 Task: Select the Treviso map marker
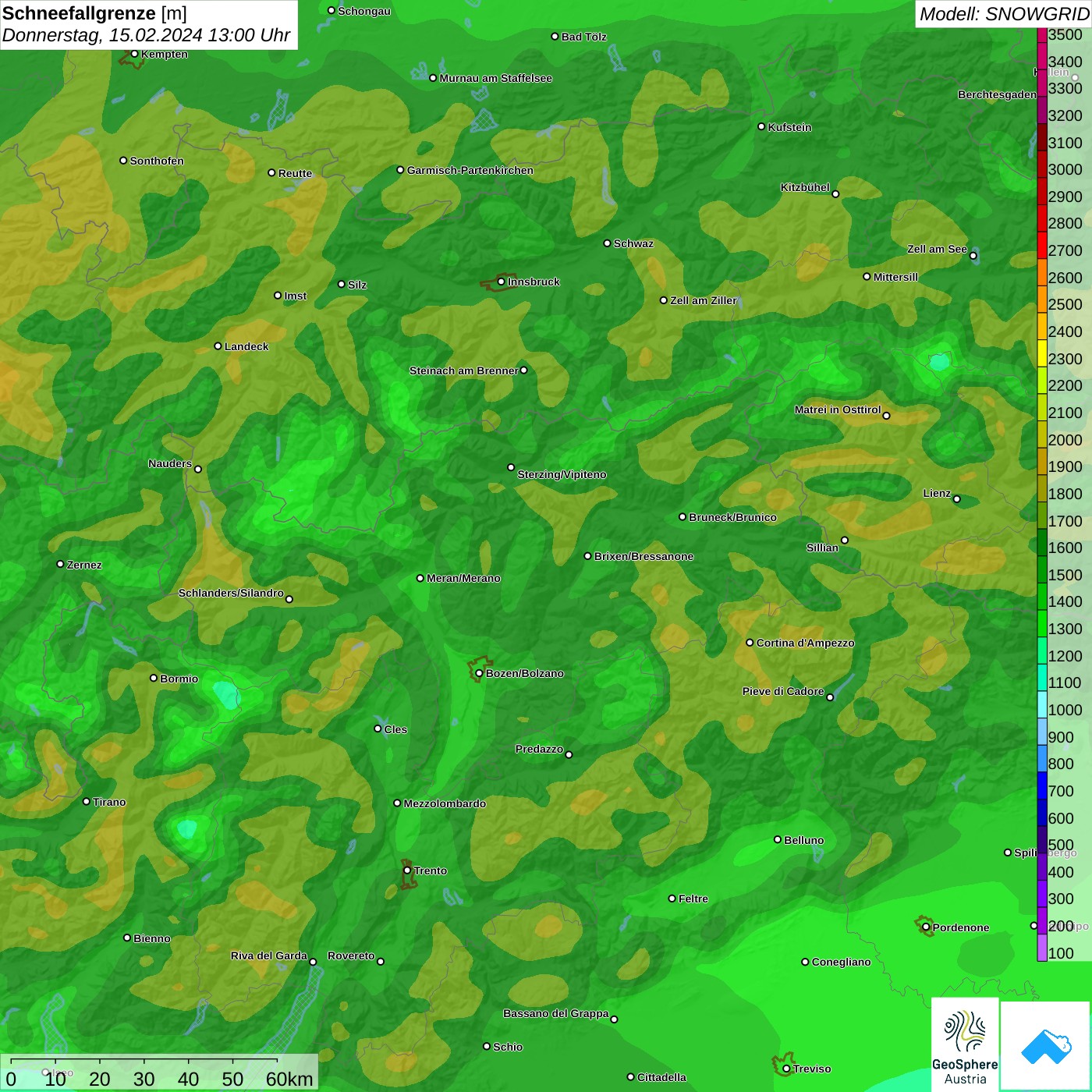tap(786, 1069)
